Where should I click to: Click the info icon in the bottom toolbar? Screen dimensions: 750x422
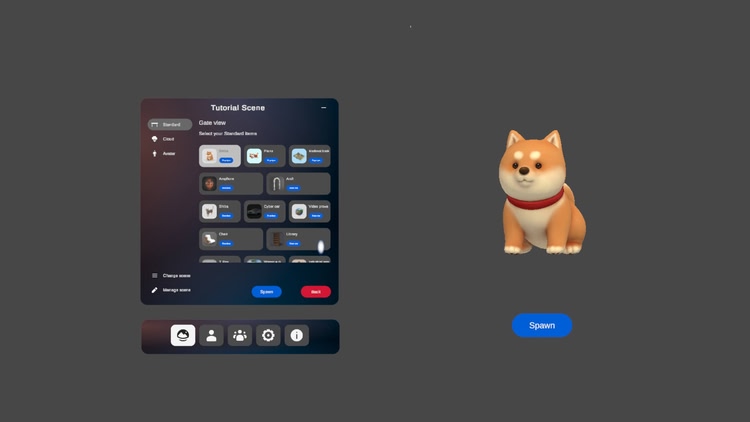[x=296, y=336]
